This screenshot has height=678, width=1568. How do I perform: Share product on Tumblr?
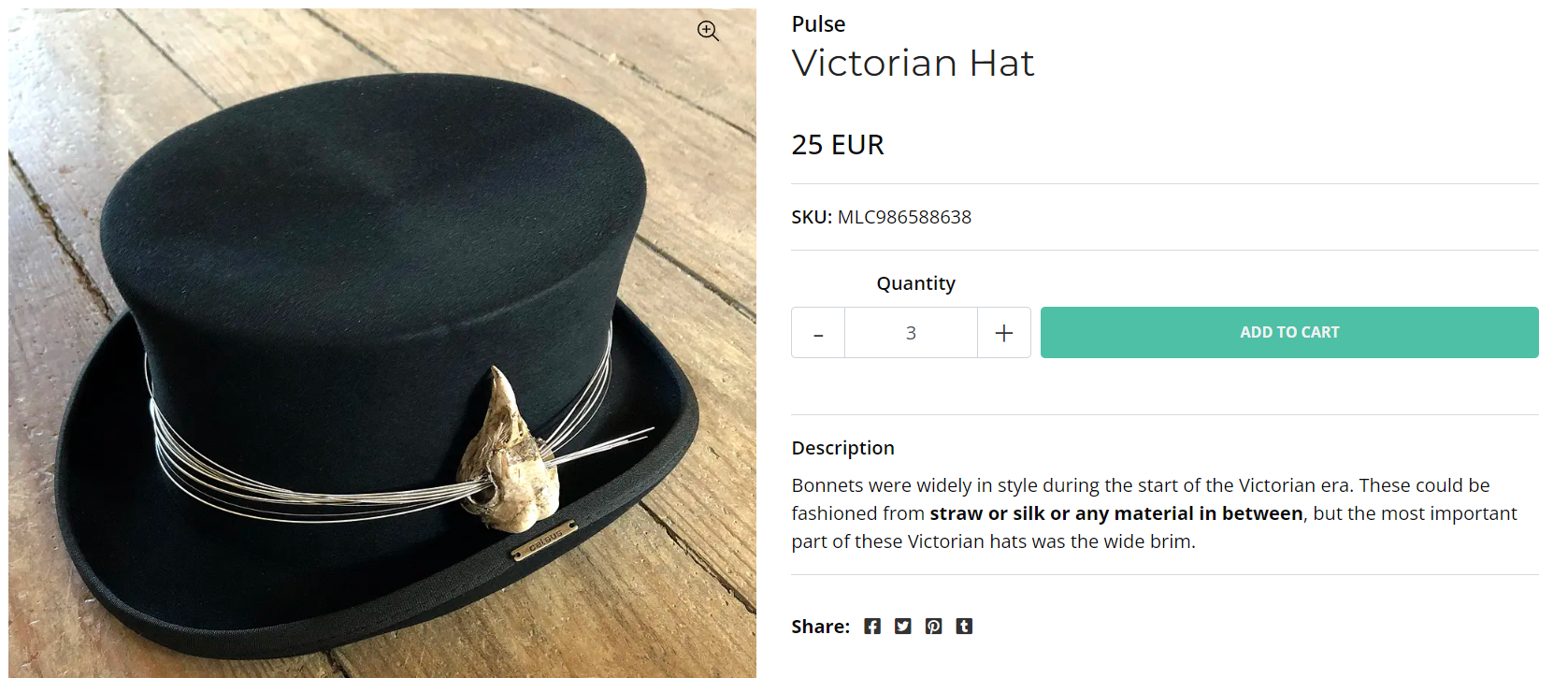click(x=964, y=627)
